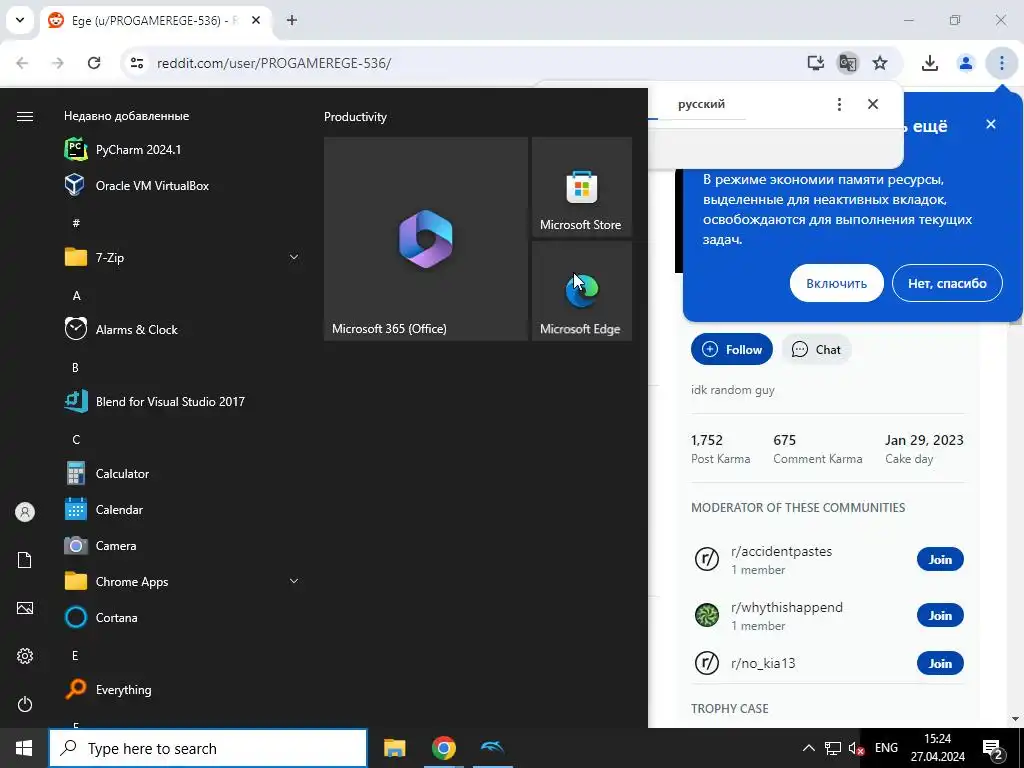Screen dimensions: 1024x768
Task: Open the r/no_kia13 link
Action: point(763,663)
